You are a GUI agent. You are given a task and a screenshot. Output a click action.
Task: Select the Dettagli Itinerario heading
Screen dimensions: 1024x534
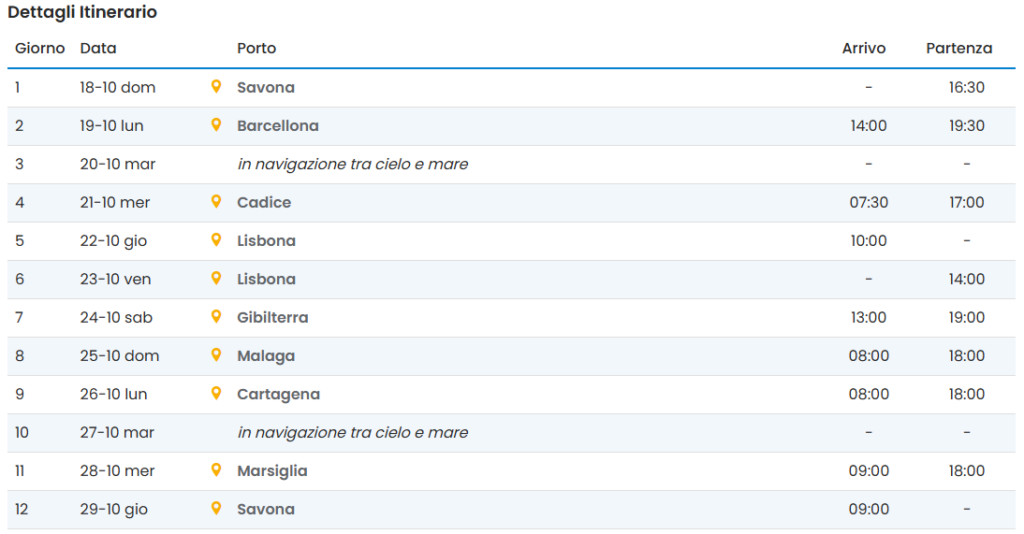pyautogui.click(x=82, y=13)
